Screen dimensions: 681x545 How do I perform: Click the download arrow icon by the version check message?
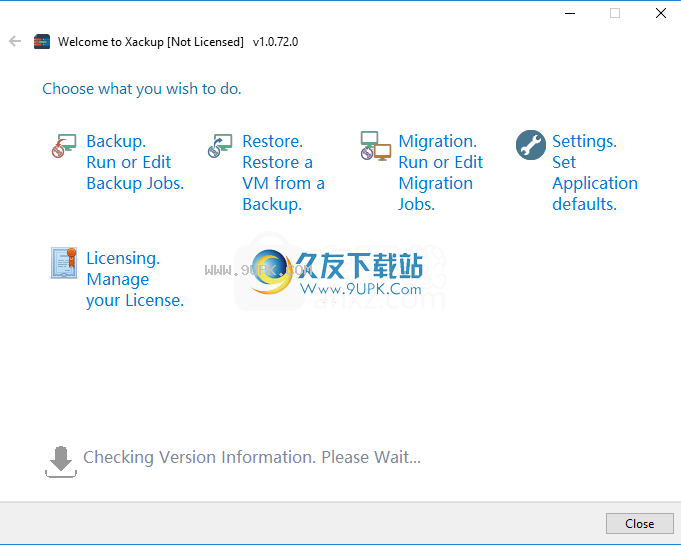pos(61,462)
